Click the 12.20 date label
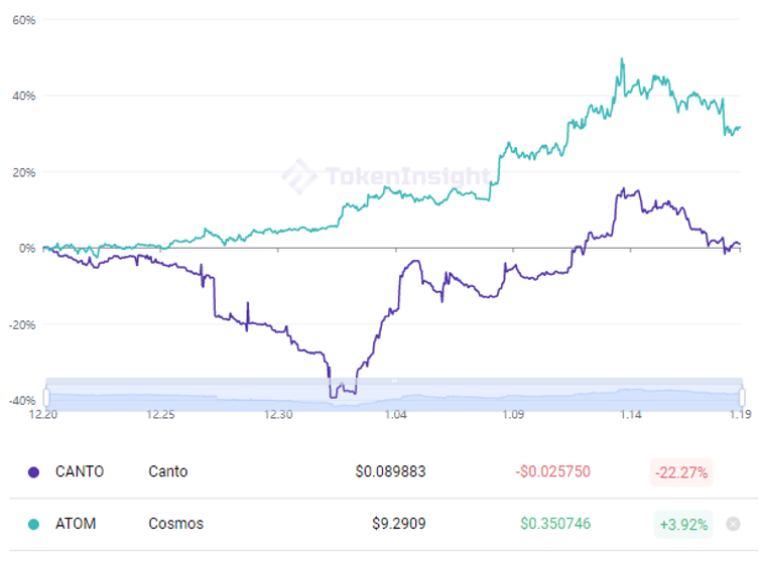This screenshot has width=771, height=571. point(43,415)
